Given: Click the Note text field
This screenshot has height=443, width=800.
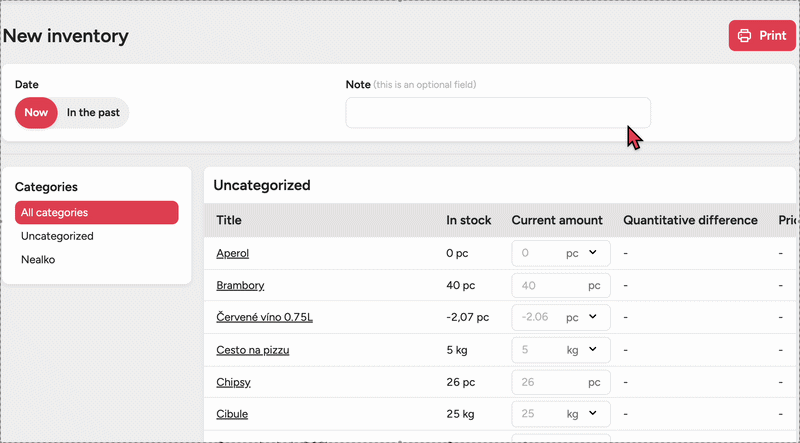Looking at the screenshot, I should tap(497, 113).
